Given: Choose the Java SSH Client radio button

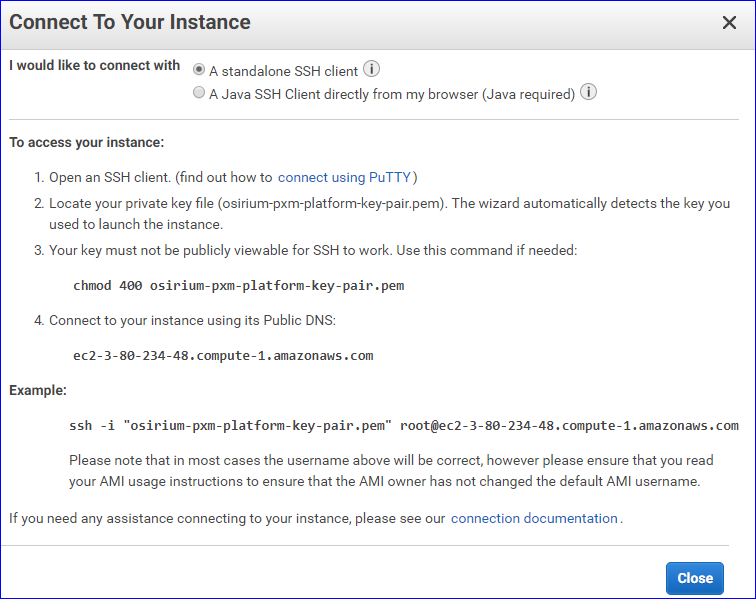Looking at the screenshot, I should (x=199, y=94).
